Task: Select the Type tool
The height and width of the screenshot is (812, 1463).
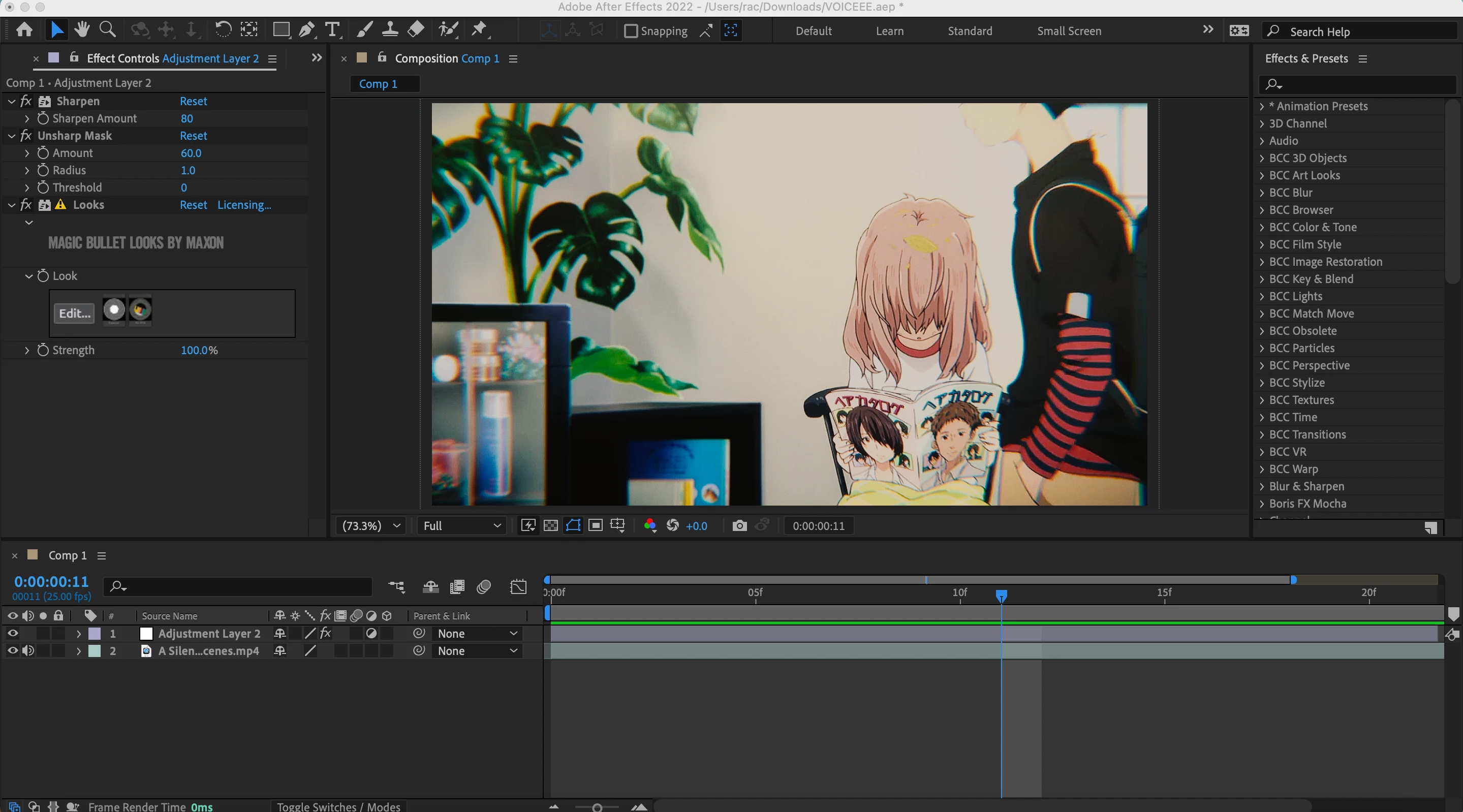Action: [x=332, y=29]
